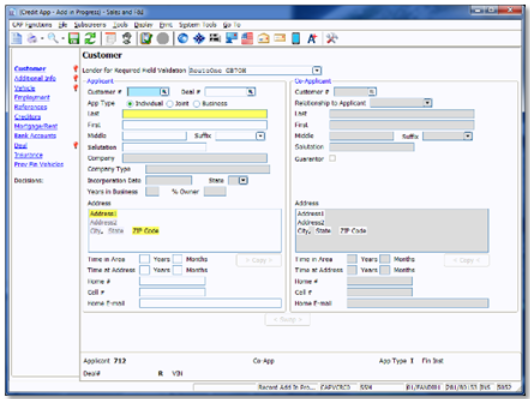Click the letter A with plus icon
Image resolution: width=530 pixels, height=399 pixels.
pos(312,38)
